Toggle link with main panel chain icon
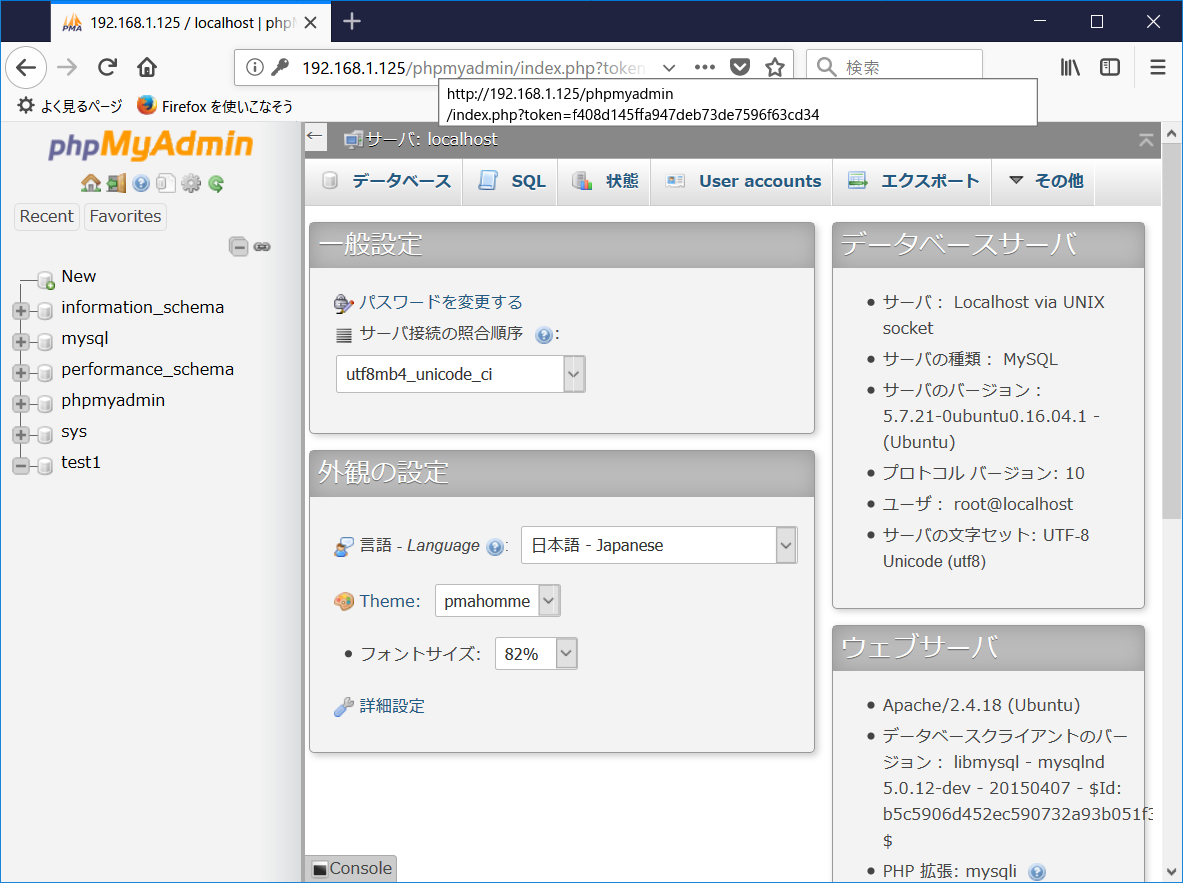The image size is (1183, 883). click(262, 247)
